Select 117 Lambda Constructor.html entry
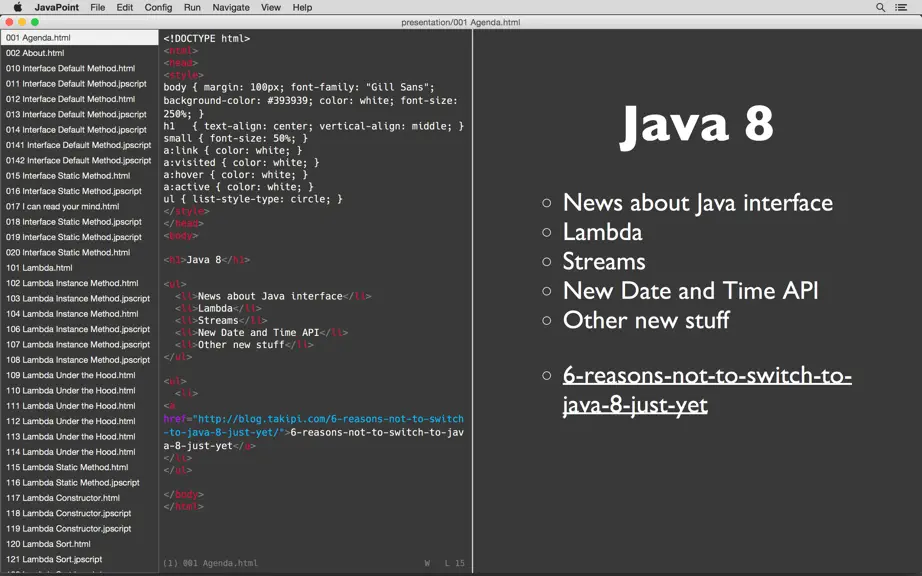 (79, 498)
